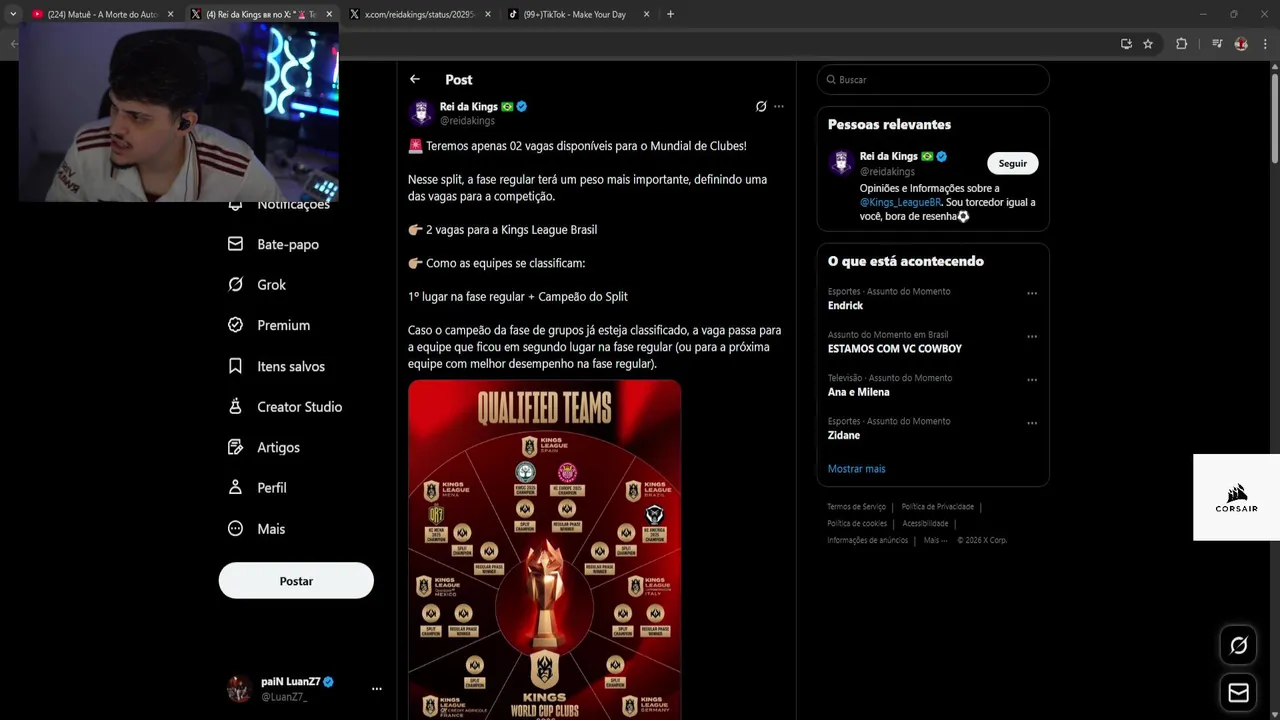Screen dimensions: 1280x720
Task: Click the paiN LuanZ7 account avatar
Action: coord(239,689)
